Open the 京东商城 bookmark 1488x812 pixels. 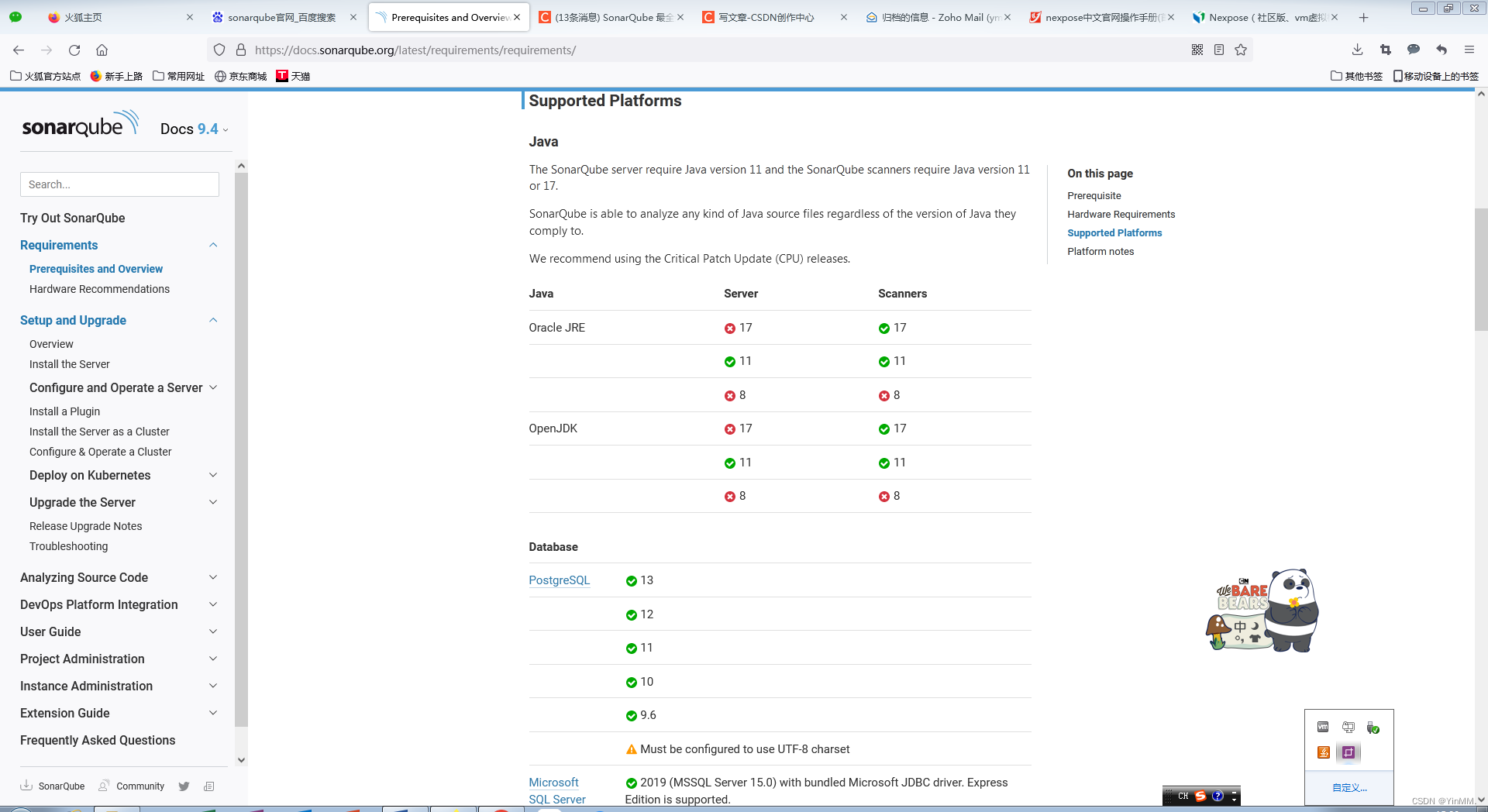(240, 76)
